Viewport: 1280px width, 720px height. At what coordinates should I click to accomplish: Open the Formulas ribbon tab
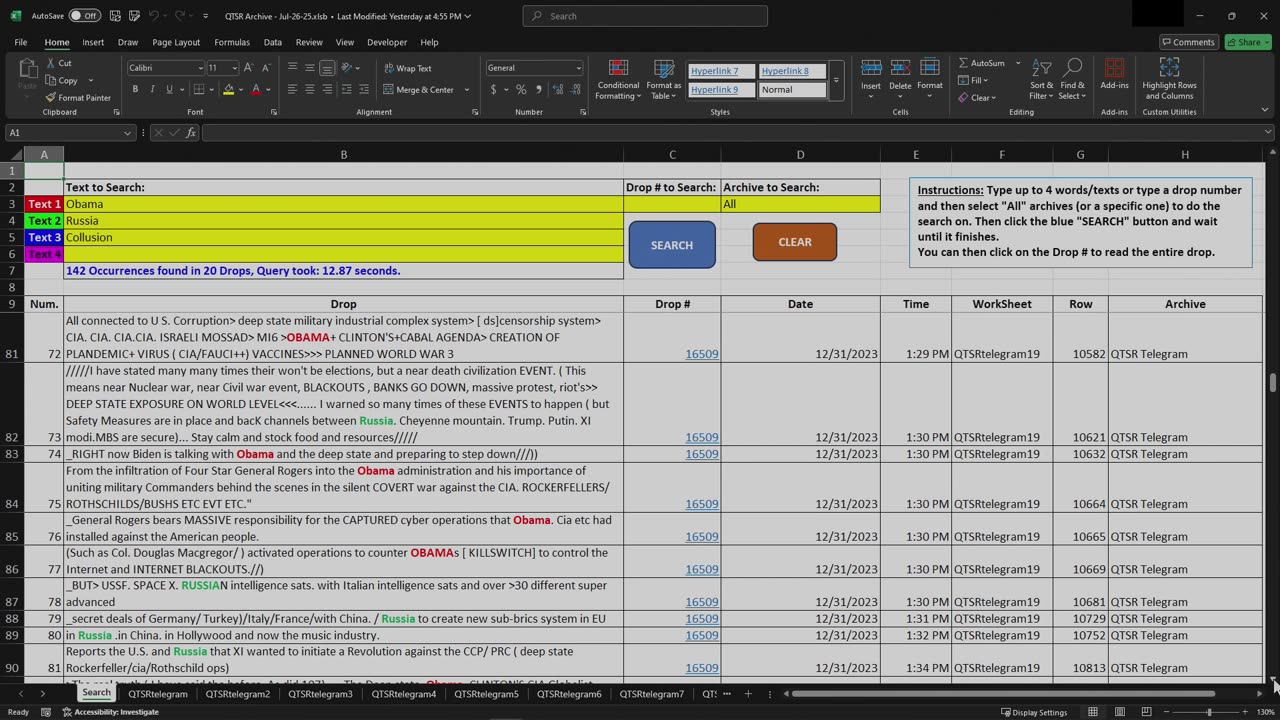[x=232, y=42]
